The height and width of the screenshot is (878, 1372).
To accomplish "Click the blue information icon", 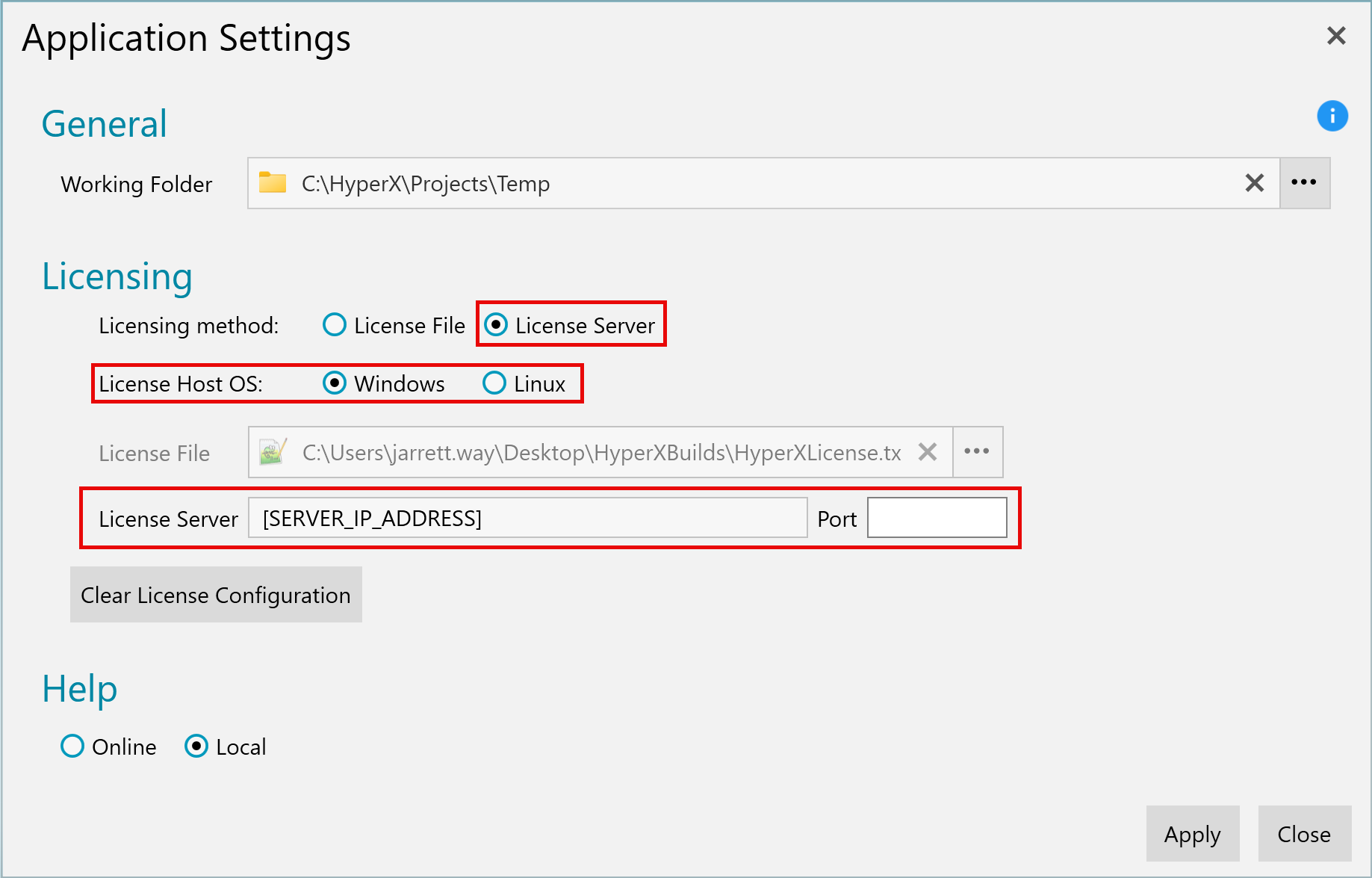I will 1332,116.
